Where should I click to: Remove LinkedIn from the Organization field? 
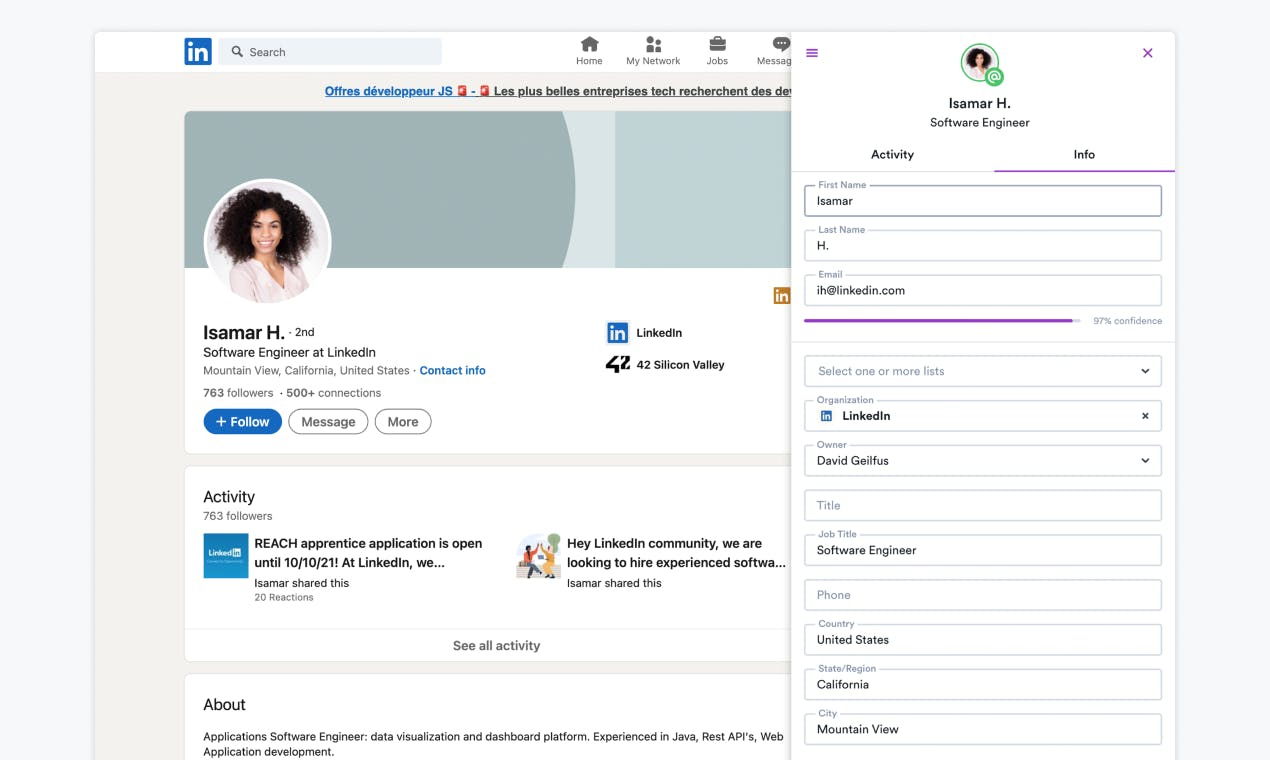(1146, 416)
